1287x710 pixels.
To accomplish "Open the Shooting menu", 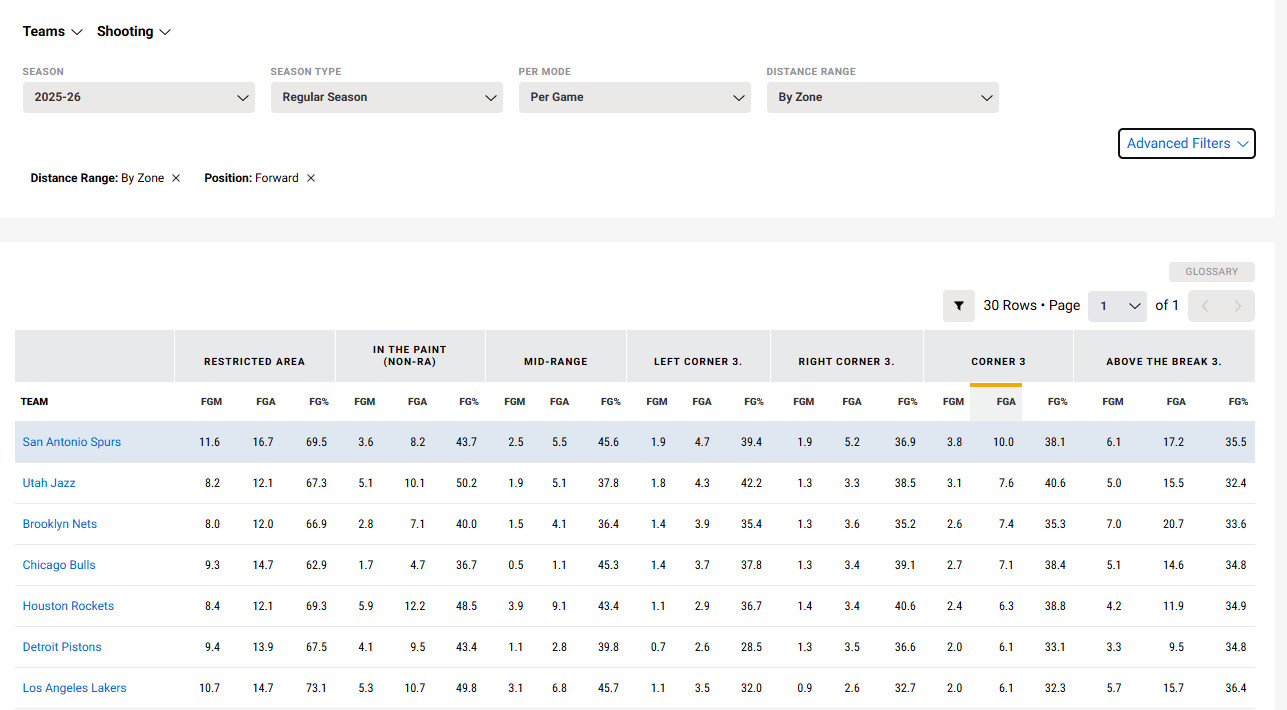I will (134, 31).
